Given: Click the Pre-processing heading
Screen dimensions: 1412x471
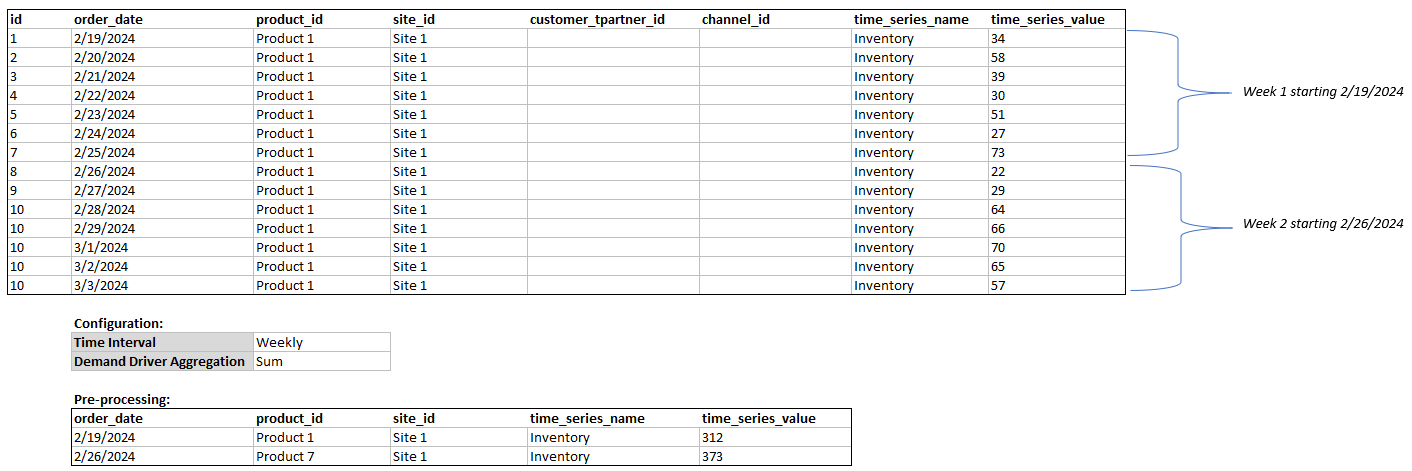Looking at the screenshot, I should point(122,399).
